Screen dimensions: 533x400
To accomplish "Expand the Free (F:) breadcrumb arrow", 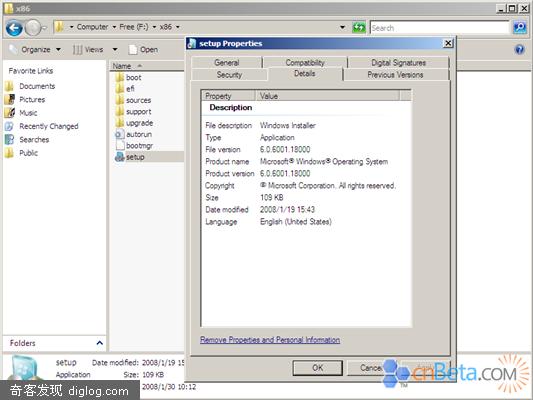I will pos(154,27).
